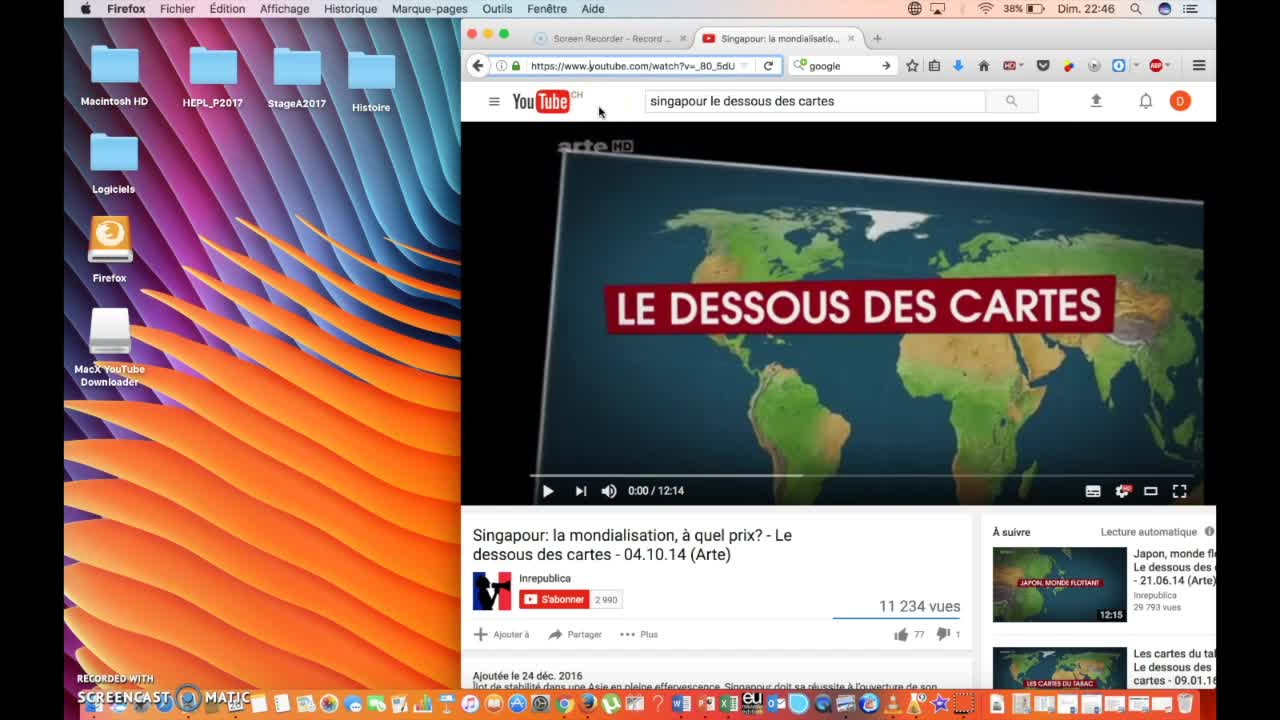Click the YouTube upload icon
Image resolution: width=1280 pixels, height=720 pixels.
(x=1096, y=101)
